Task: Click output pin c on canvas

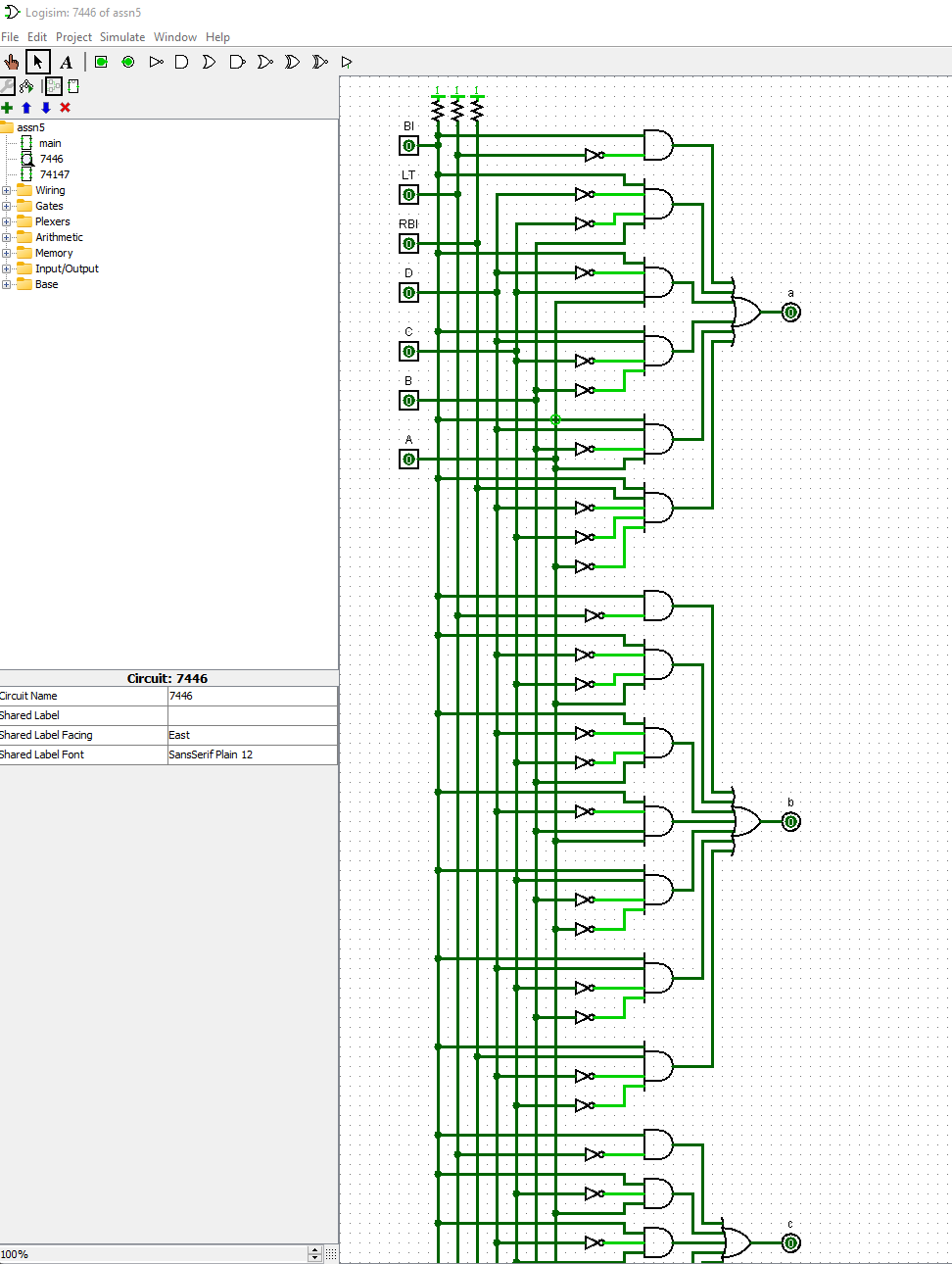Action: click(790, 1243)
